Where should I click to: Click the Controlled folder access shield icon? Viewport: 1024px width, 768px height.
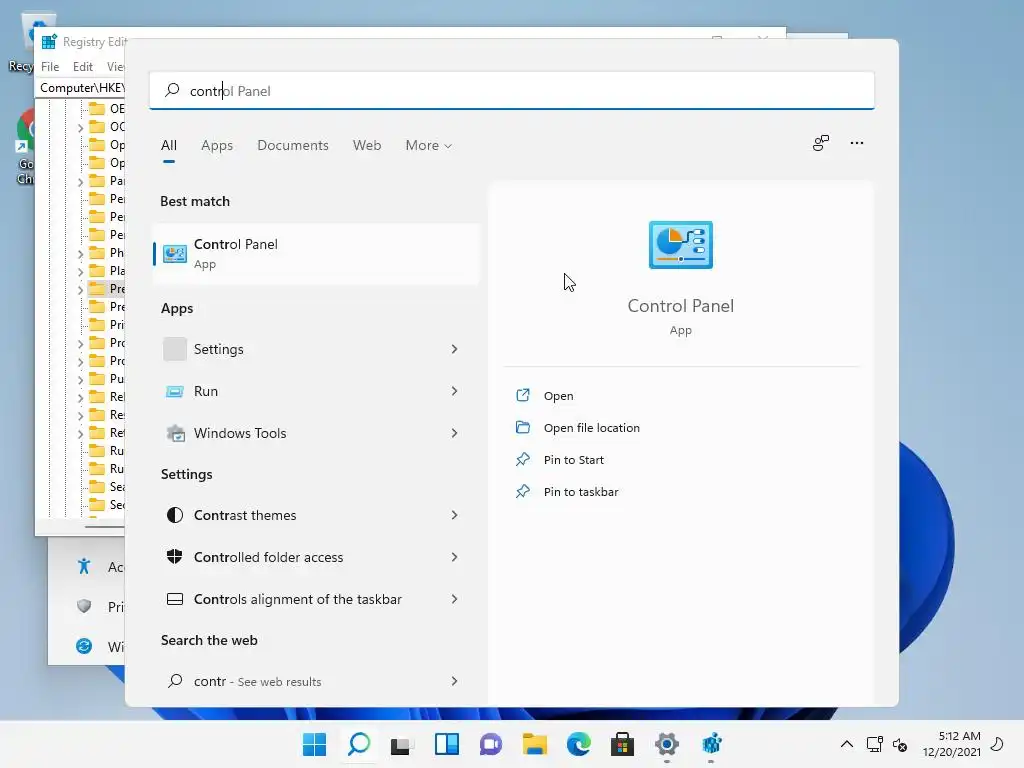174,557
